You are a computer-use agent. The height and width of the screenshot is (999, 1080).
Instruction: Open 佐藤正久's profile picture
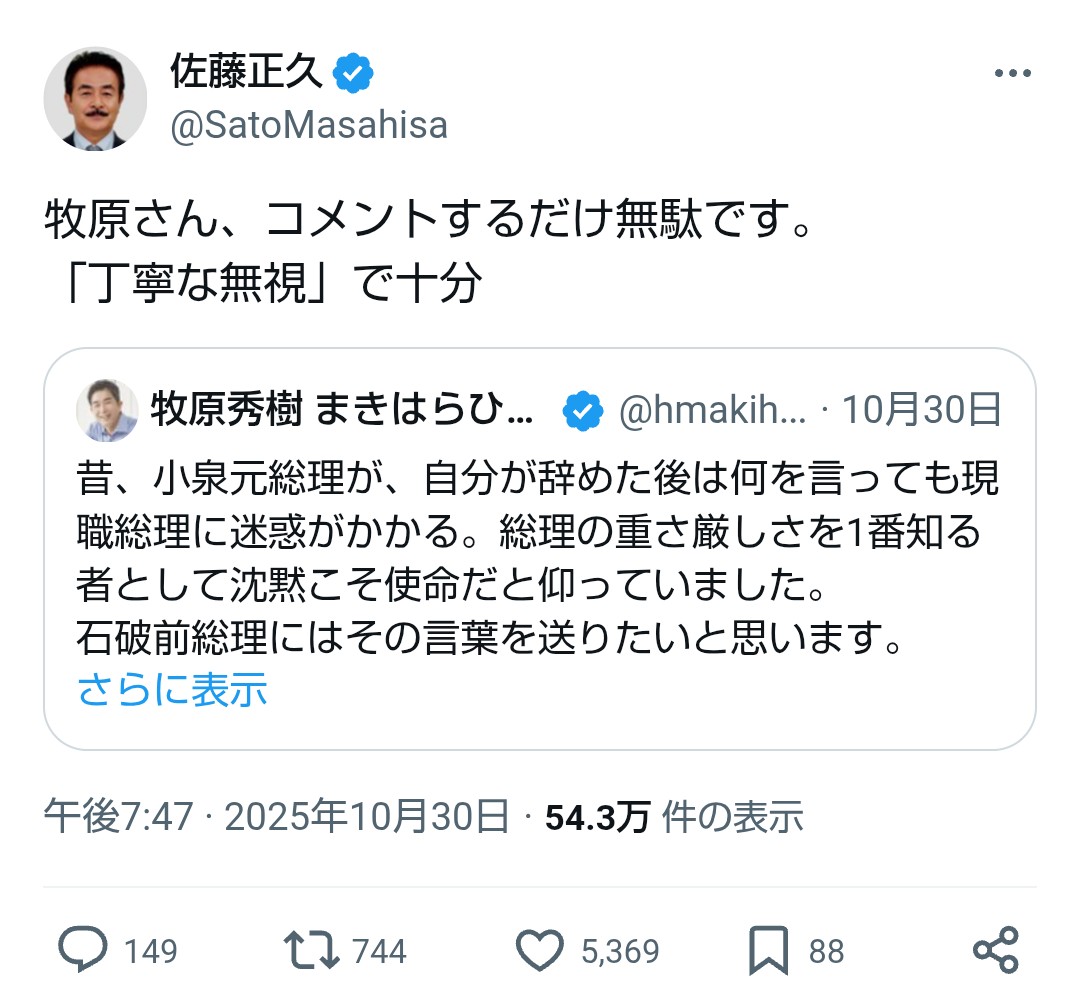coord(95,98)
